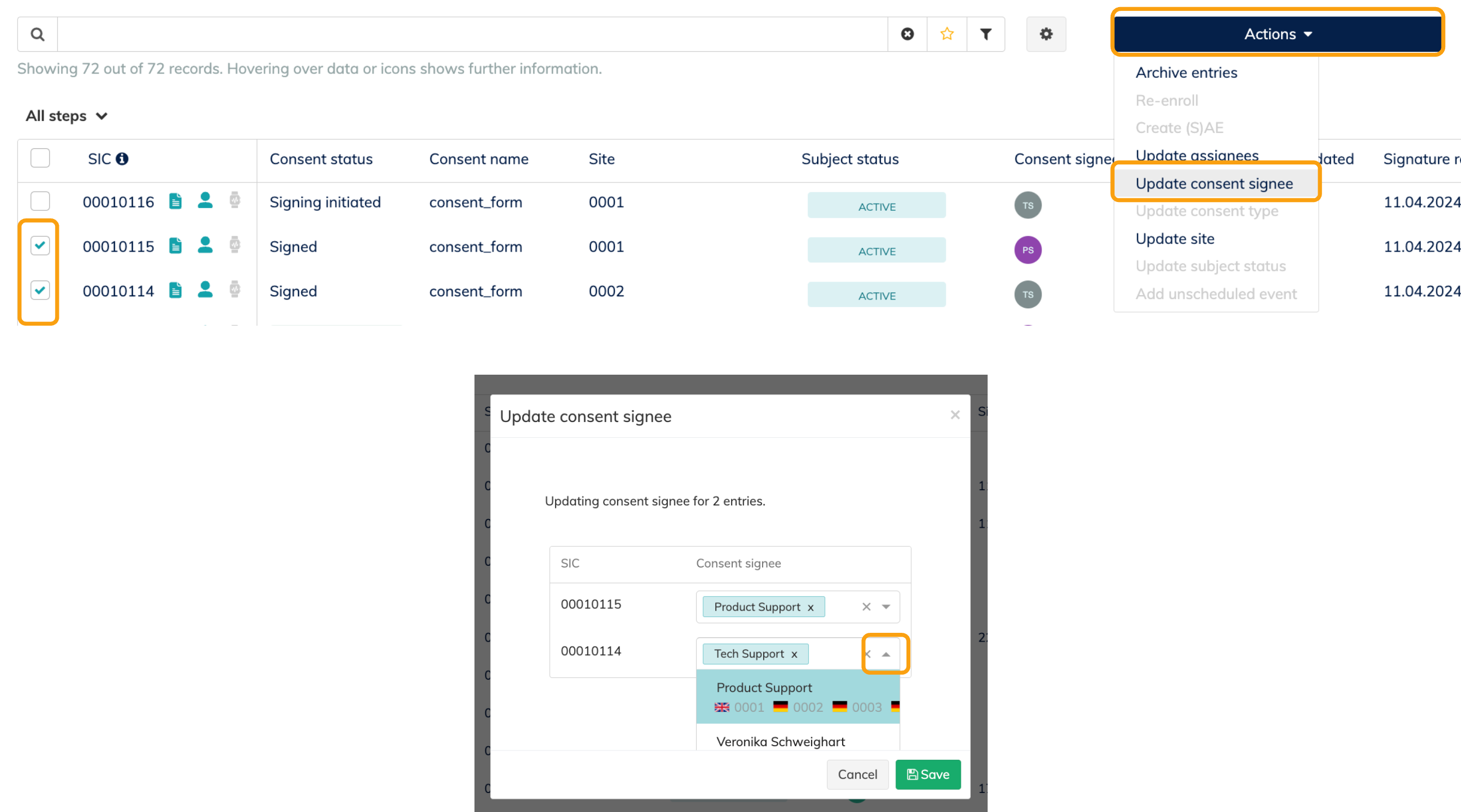Viewport: 1461px width, 812px height.
Task: Uncheck the box for entry 00010115
Action: [40, 246]
